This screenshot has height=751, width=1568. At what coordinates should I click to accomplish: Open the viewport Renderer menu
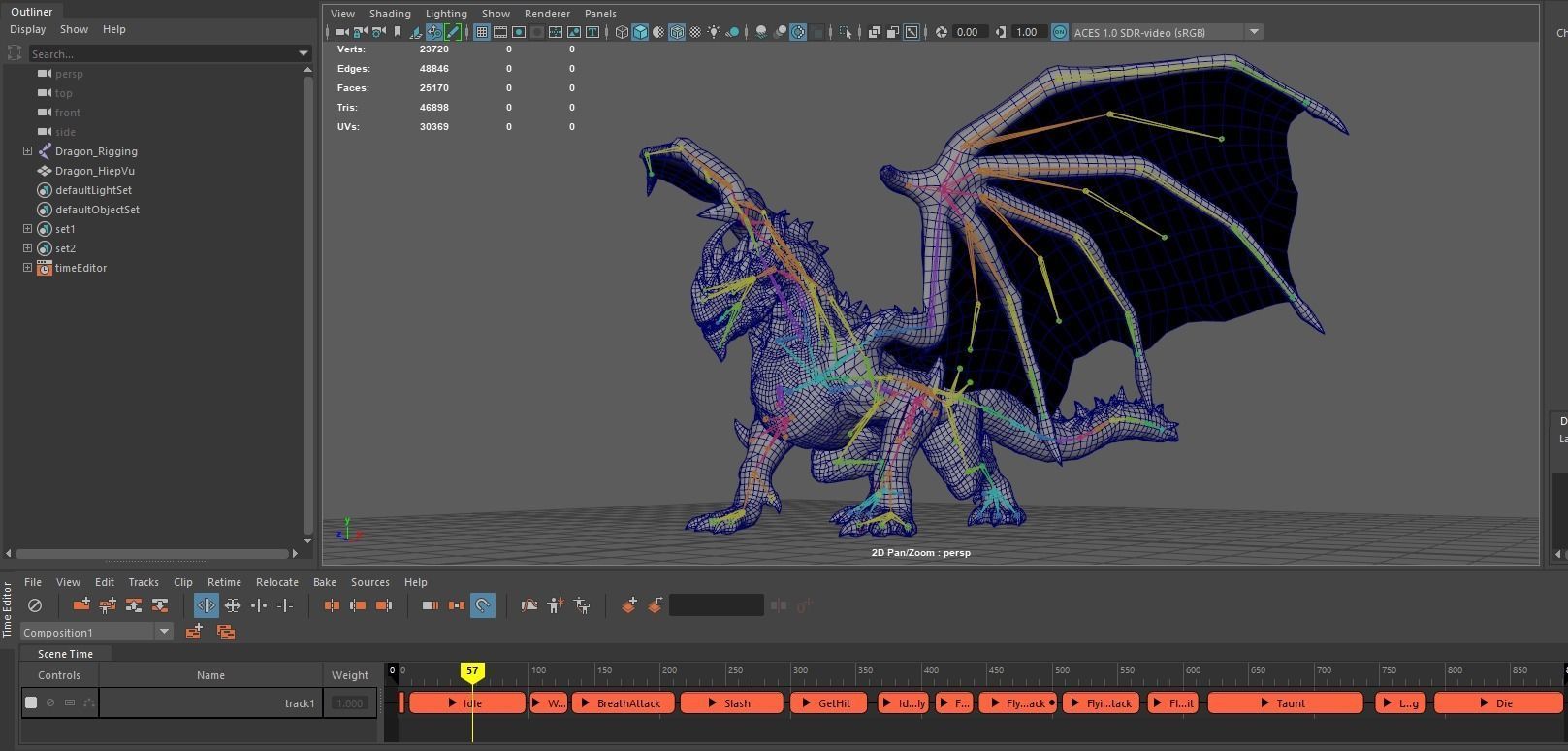pyautogui.click(x=547, y=14)
